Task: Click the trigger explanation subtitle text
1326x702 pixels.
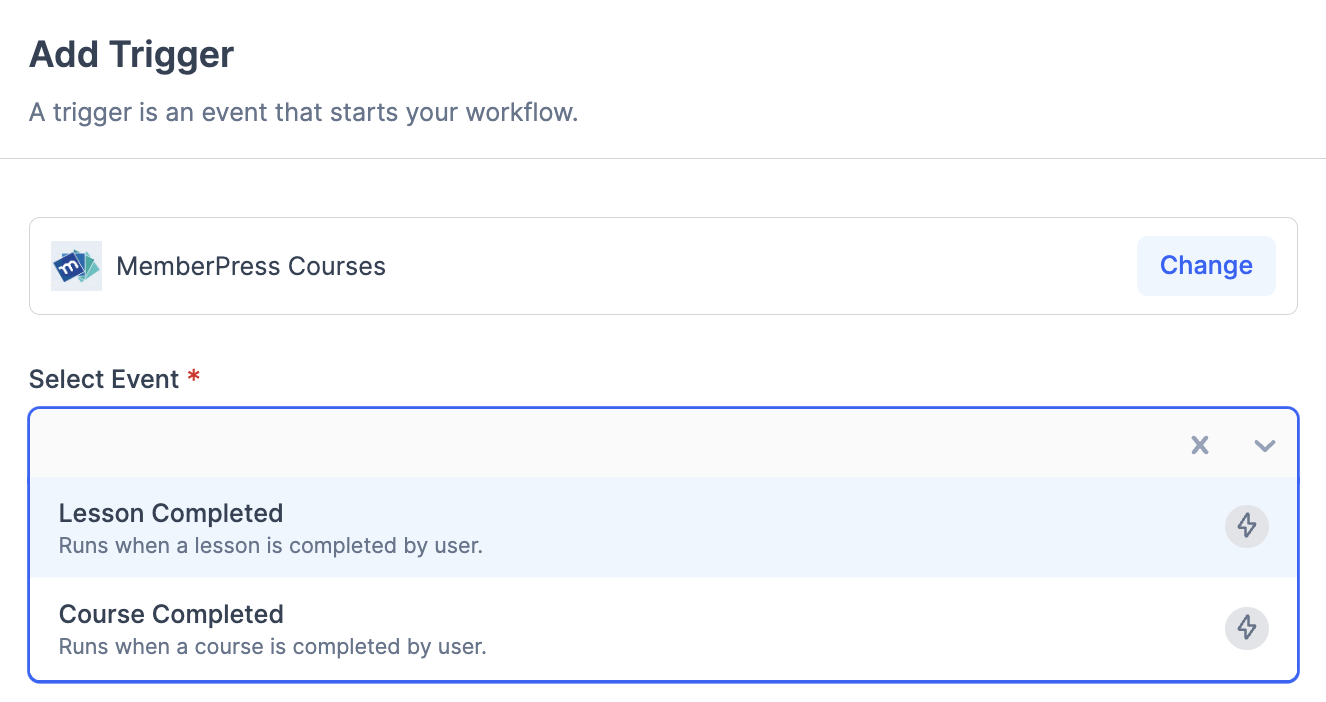Action: 303,112
